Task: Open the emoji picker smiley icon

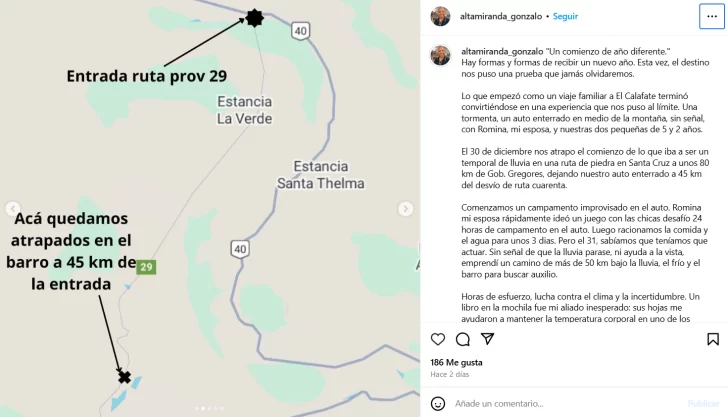Action: tap(437, 404)
